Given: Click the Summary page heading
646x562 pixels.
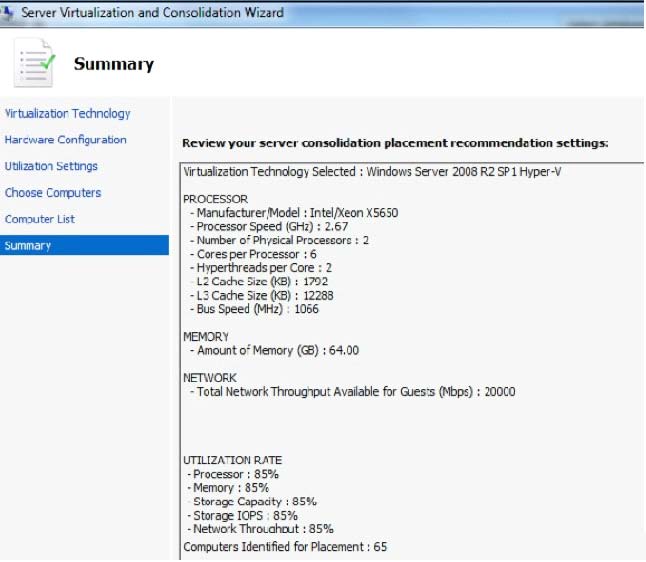Looking at the screenshot, I should (x=114, y=64).
